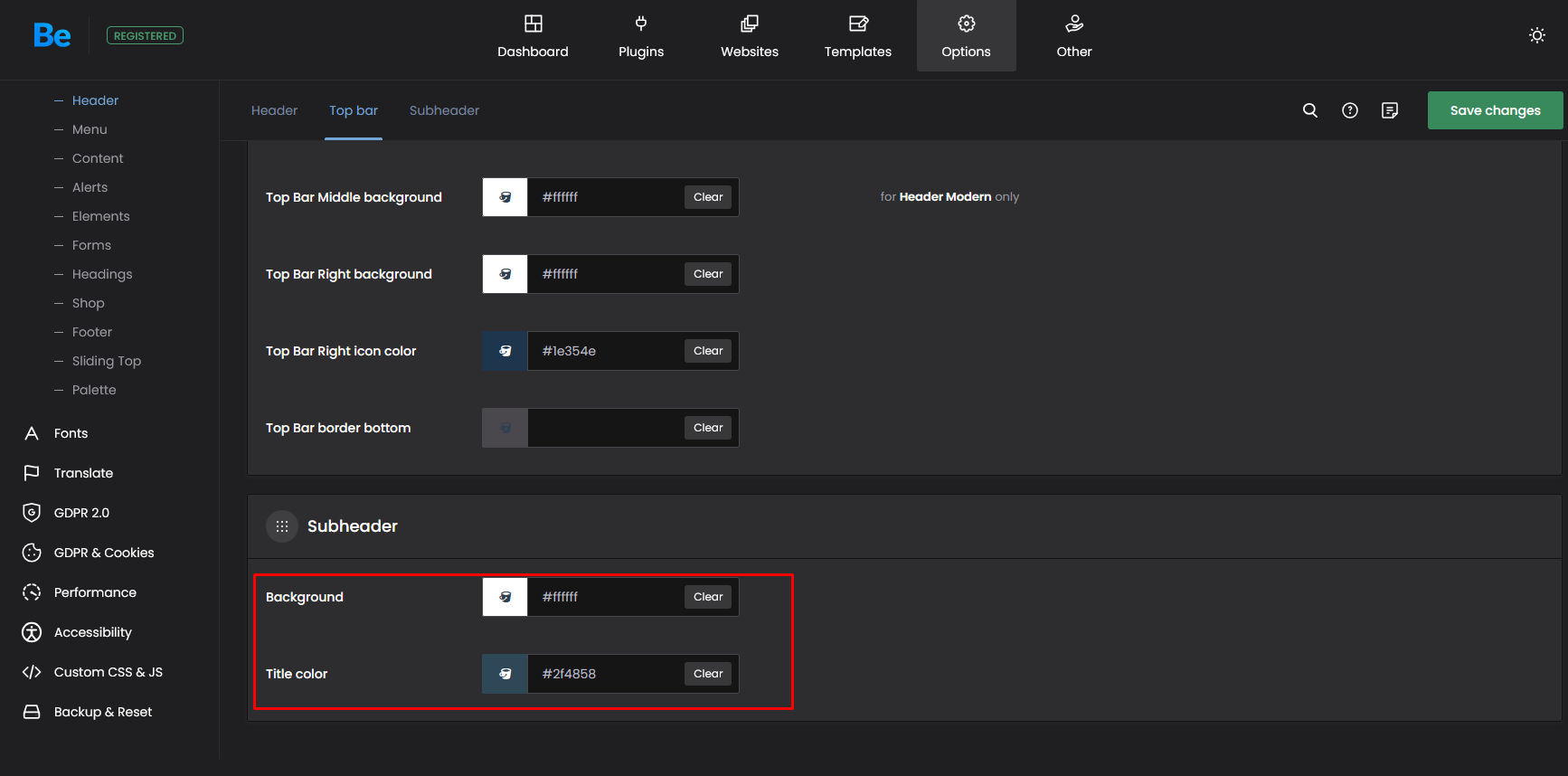Screen dimensions: 1568x776
Task: Open the help question mark icon
Action: [x=1349, y=110]
